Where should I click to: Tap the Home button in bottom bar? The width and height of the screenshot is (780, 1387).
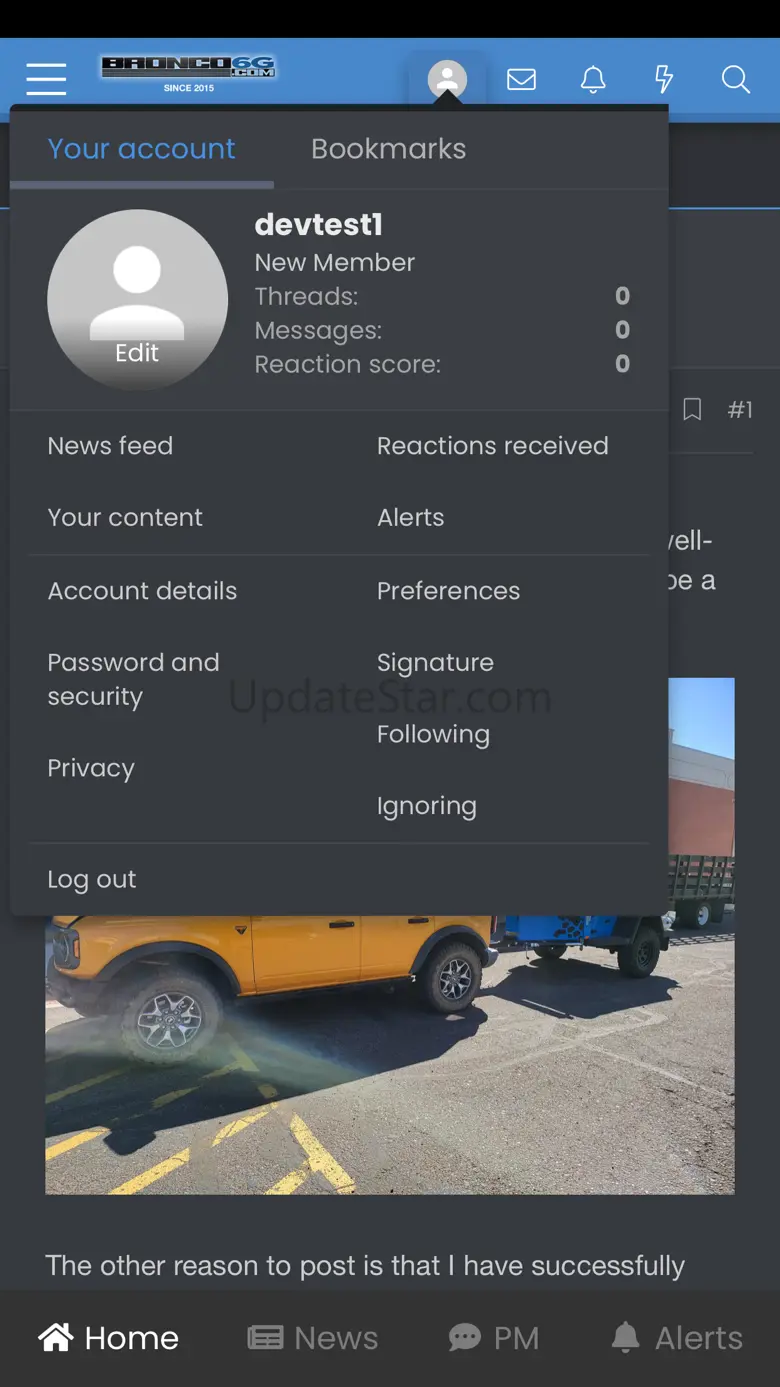tap(108, 1338)
